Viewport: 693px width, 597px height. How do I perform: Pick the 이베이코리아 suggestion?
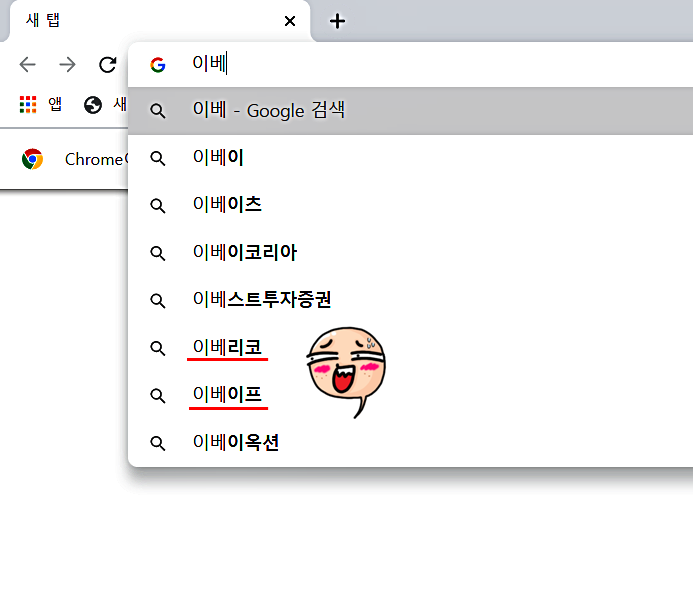point(245,252)
